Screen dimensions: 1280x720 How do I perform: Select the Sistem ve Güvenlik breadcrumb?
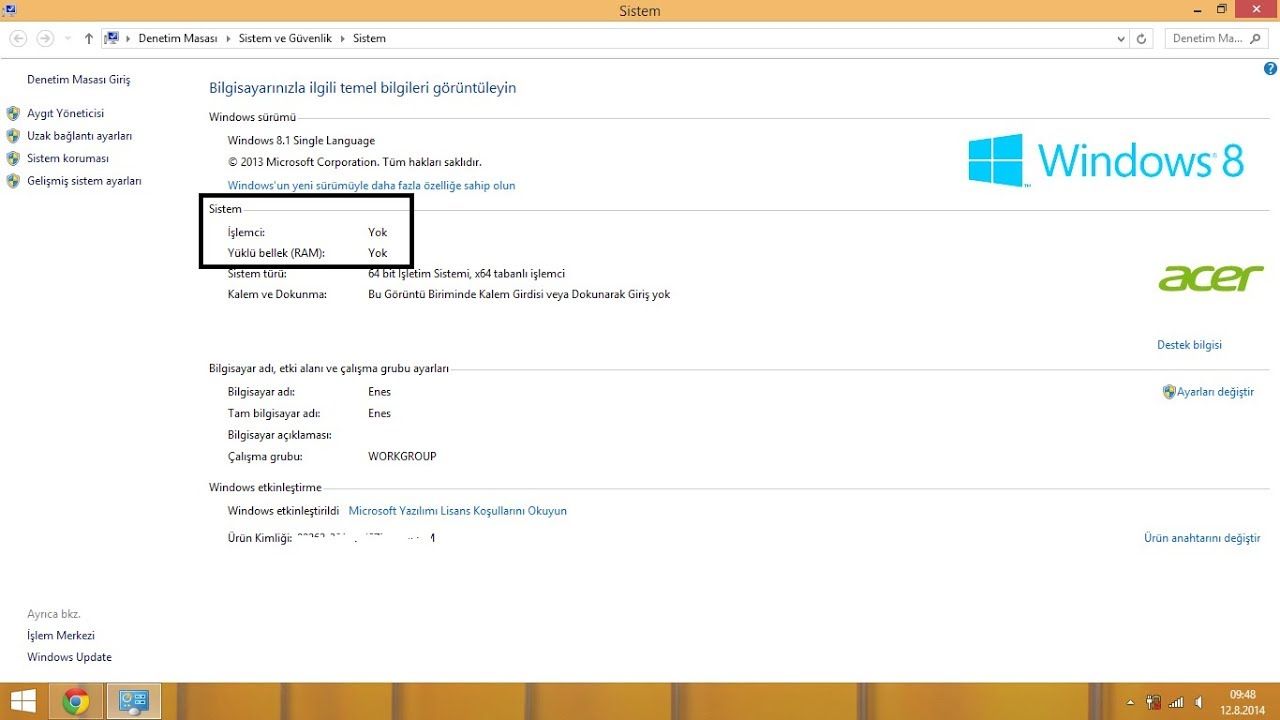tap(285, 38)
